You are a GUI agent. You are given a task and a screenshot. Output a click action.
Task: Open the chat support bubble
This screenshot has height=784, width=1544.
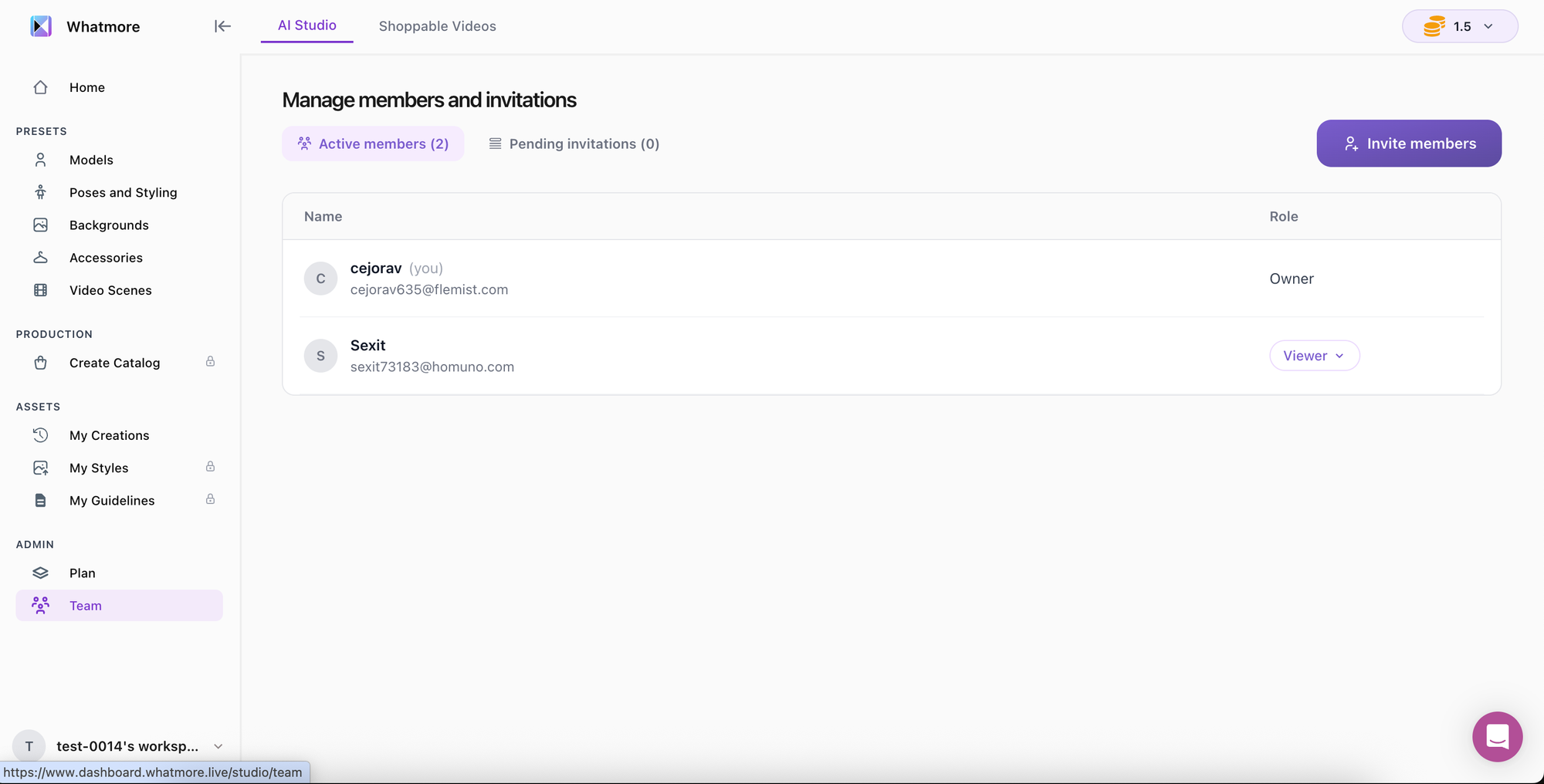point(1497,736)
